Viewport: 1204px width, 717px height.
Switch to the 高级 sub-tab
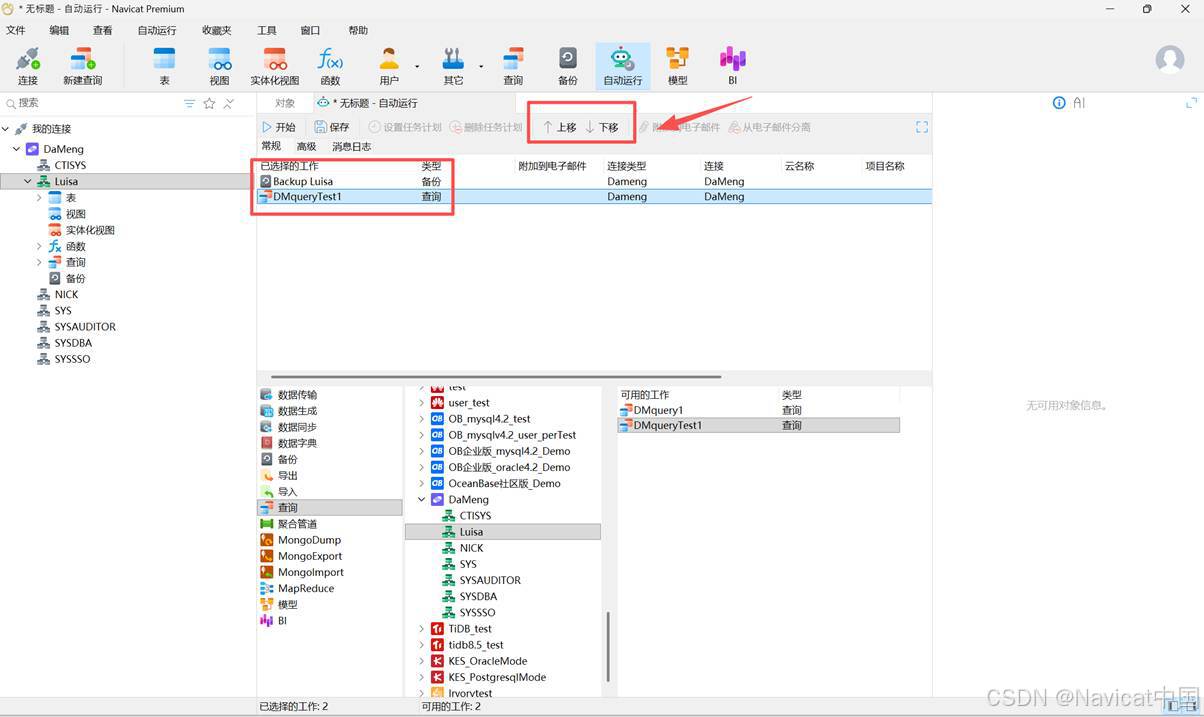306,147
